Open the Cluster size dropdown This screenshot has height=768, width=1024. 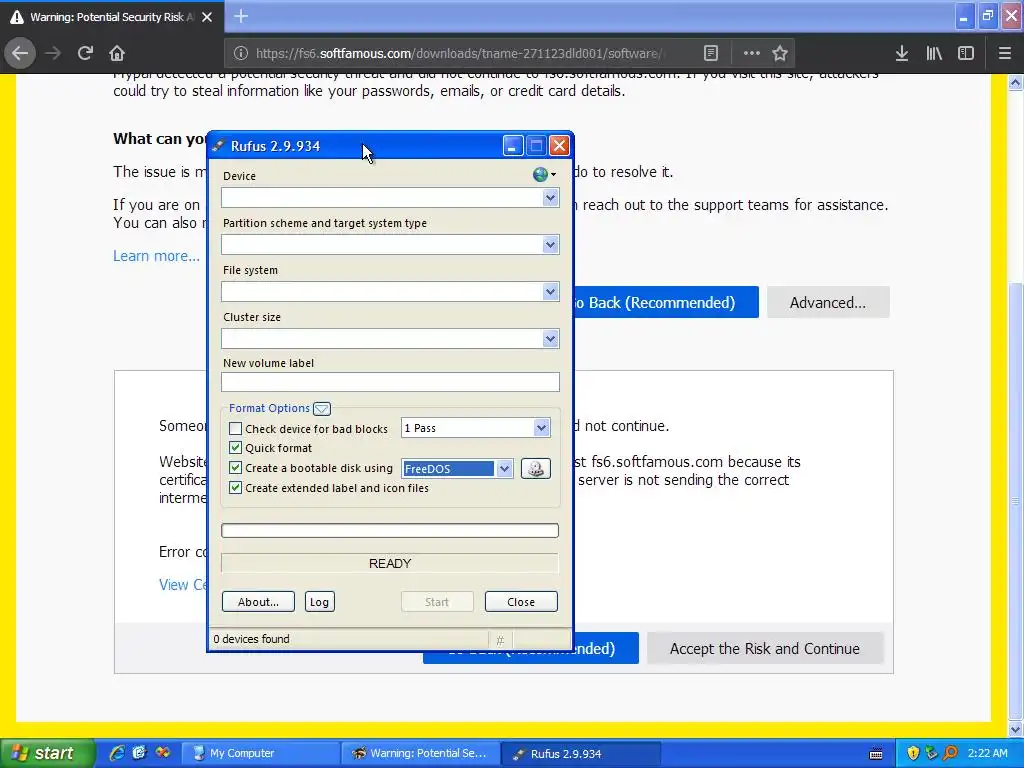pos(390,339)
